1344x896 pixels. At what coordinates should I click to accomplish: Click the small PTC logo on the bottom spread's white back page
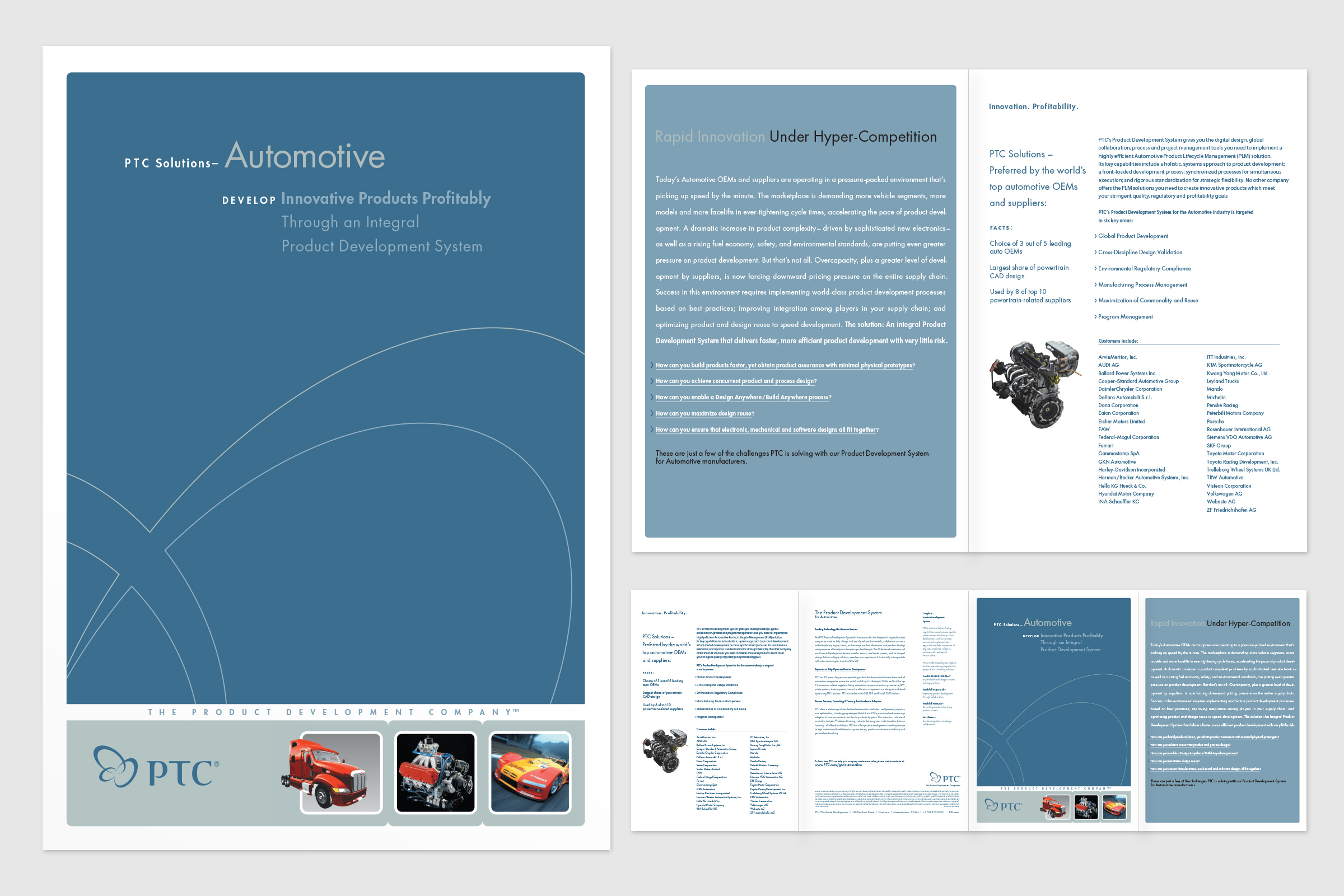coord(945,778)
